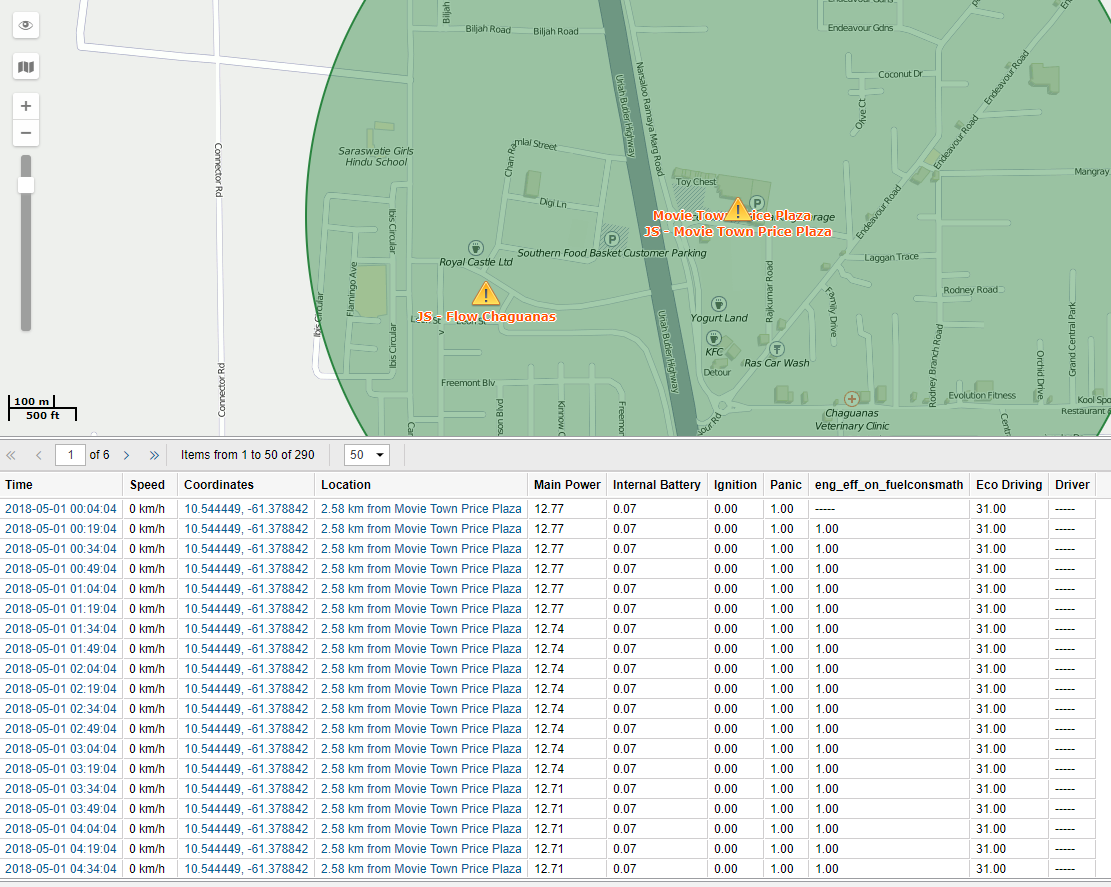Jump to the last page arrow
1111x887 pixels.
coord(154,455)
